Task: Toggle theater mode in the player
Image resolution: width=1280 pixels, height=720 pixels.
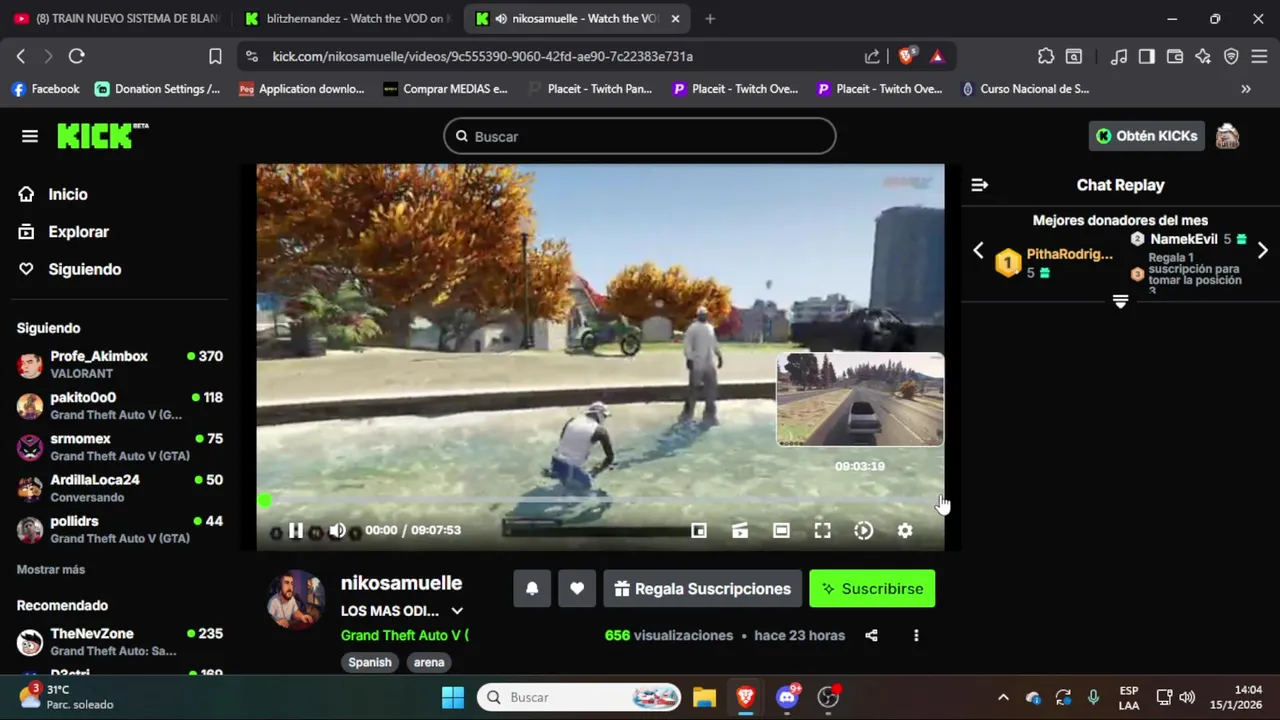Action: [781, 531]
